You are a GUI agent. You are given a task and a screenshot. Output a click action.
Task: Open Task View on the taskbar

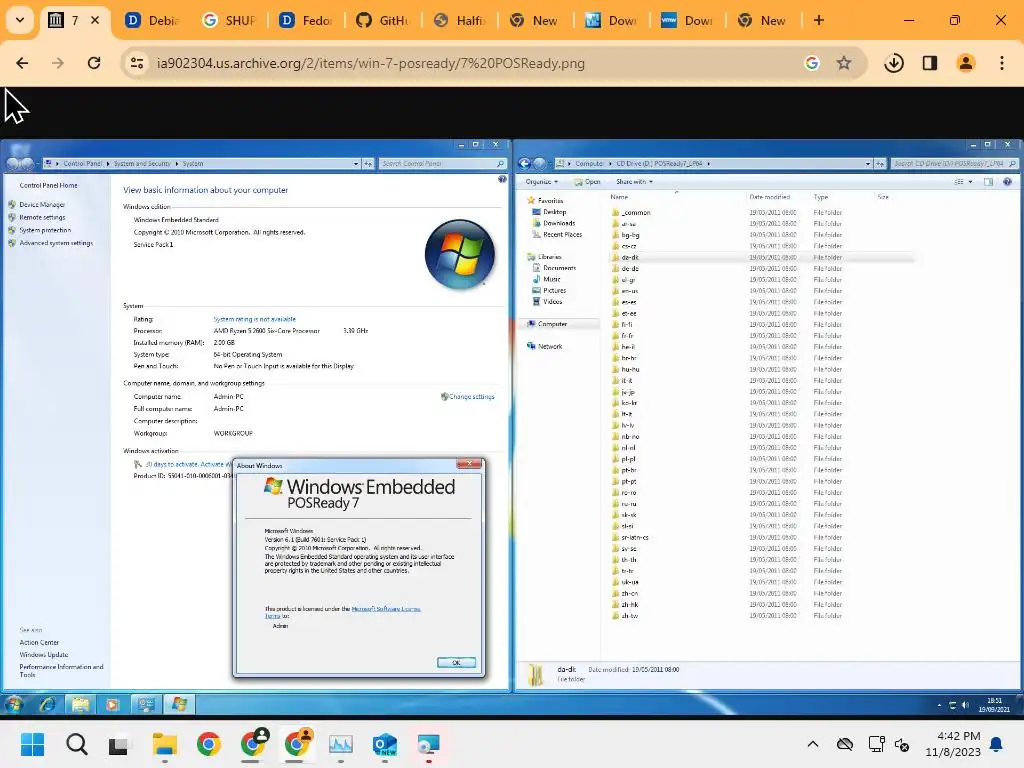(120, 744)
